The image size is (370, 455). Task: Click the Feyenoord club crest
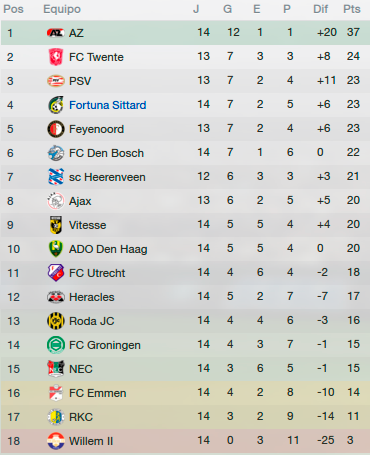pos(56,129)
